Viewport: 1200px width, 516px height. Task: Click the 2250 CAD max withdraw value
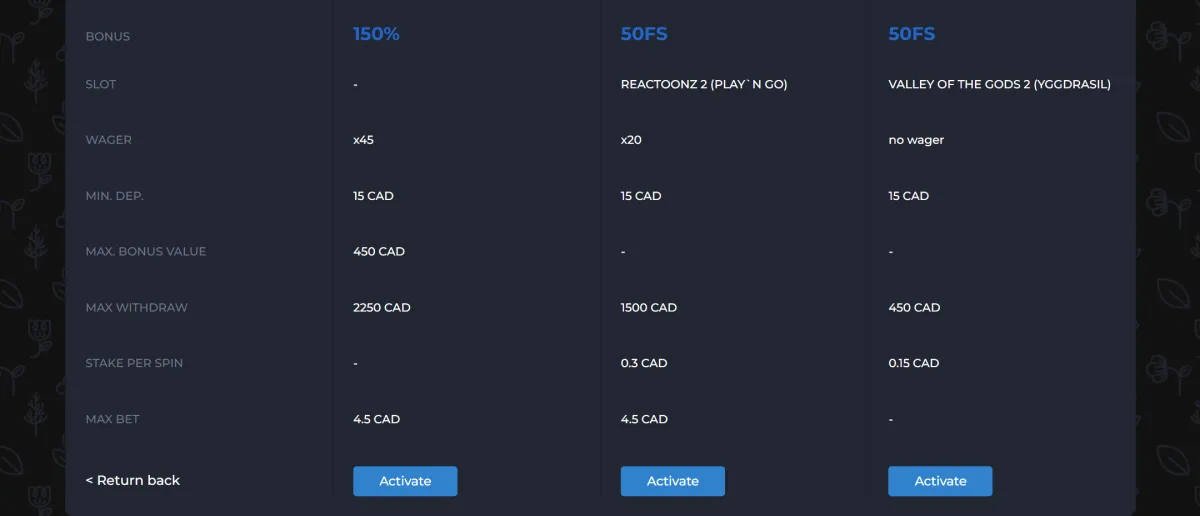[x=382, y=308]
